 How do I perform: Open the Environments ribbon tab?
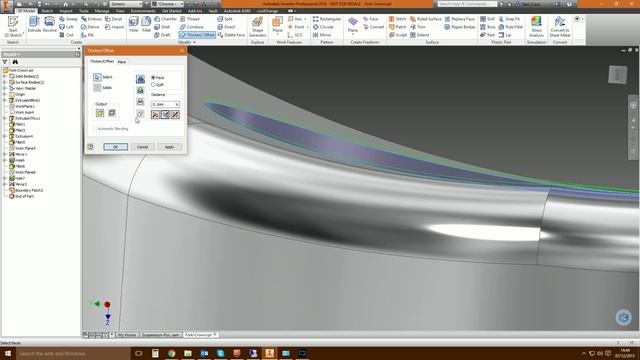coord(143,11)
